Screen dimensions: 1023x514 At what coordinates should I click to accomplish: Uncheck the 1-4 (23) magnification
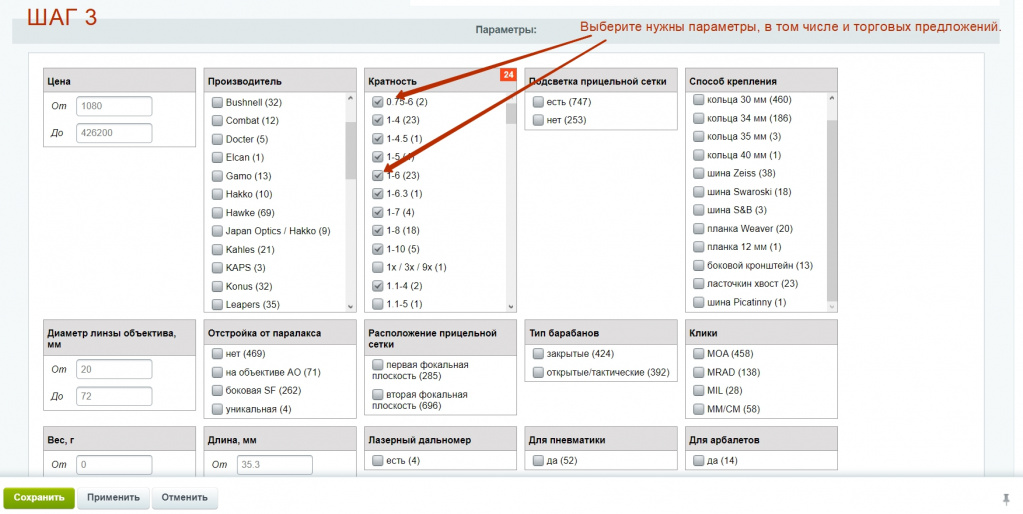coord(378,120)
